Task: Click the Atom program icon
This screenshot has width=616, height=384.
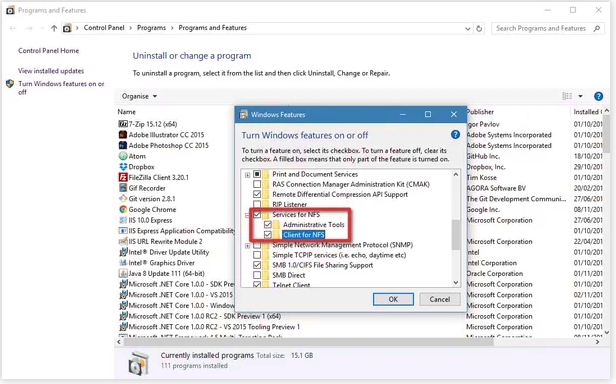Action: [123, 156]
